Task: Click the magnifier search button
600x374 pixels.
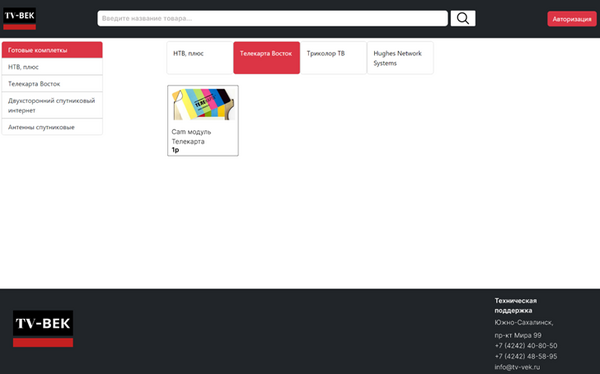Action: pos(463,18)
